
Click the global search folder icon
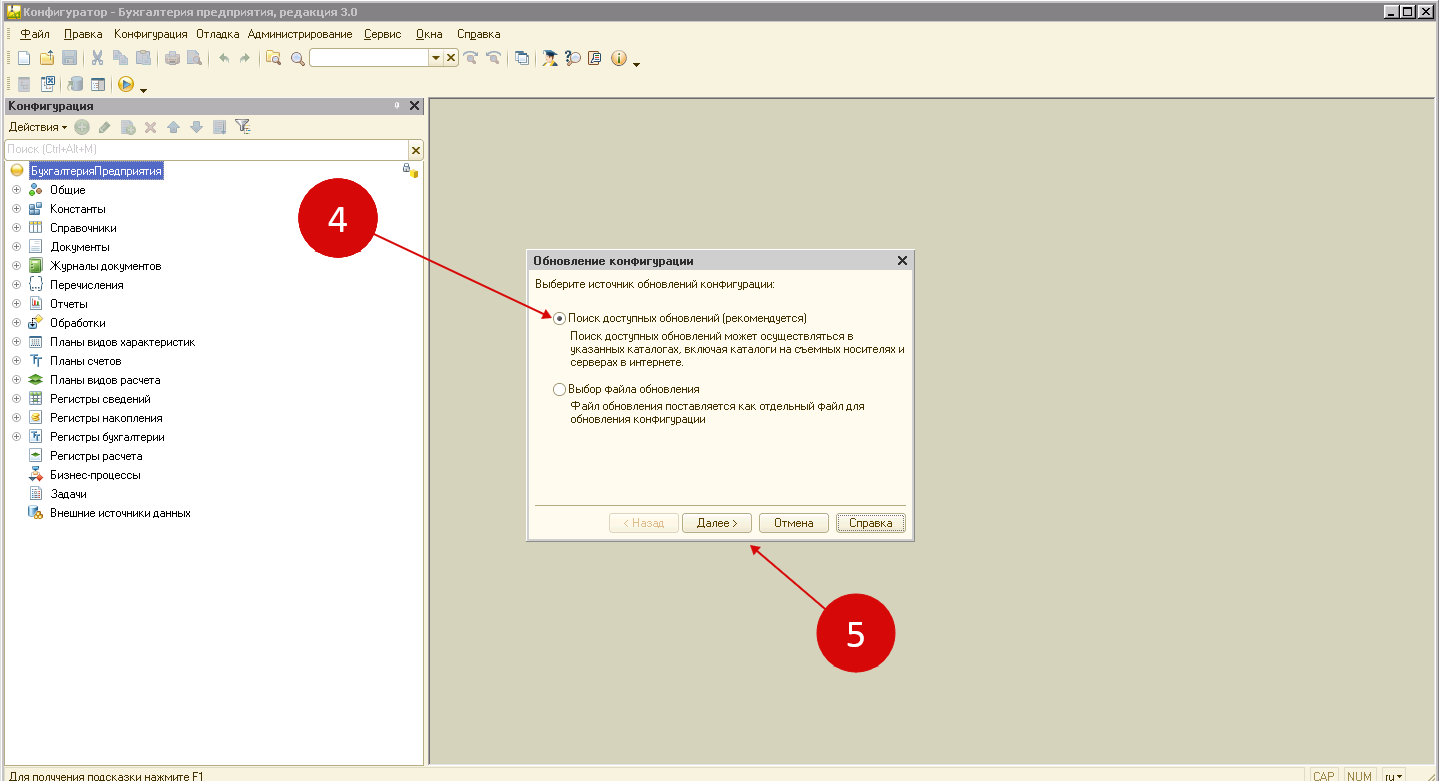point(273,58)
